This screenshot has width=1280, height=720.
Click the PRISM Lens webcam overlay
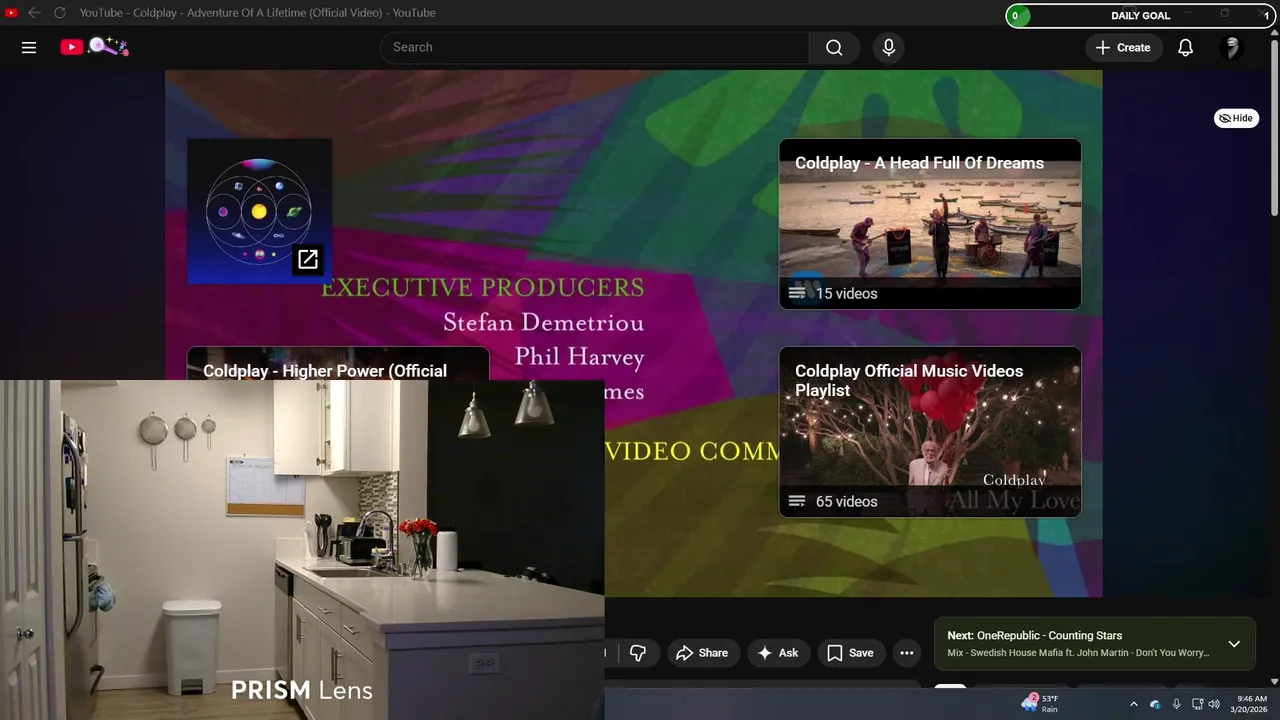click(302, 550)
